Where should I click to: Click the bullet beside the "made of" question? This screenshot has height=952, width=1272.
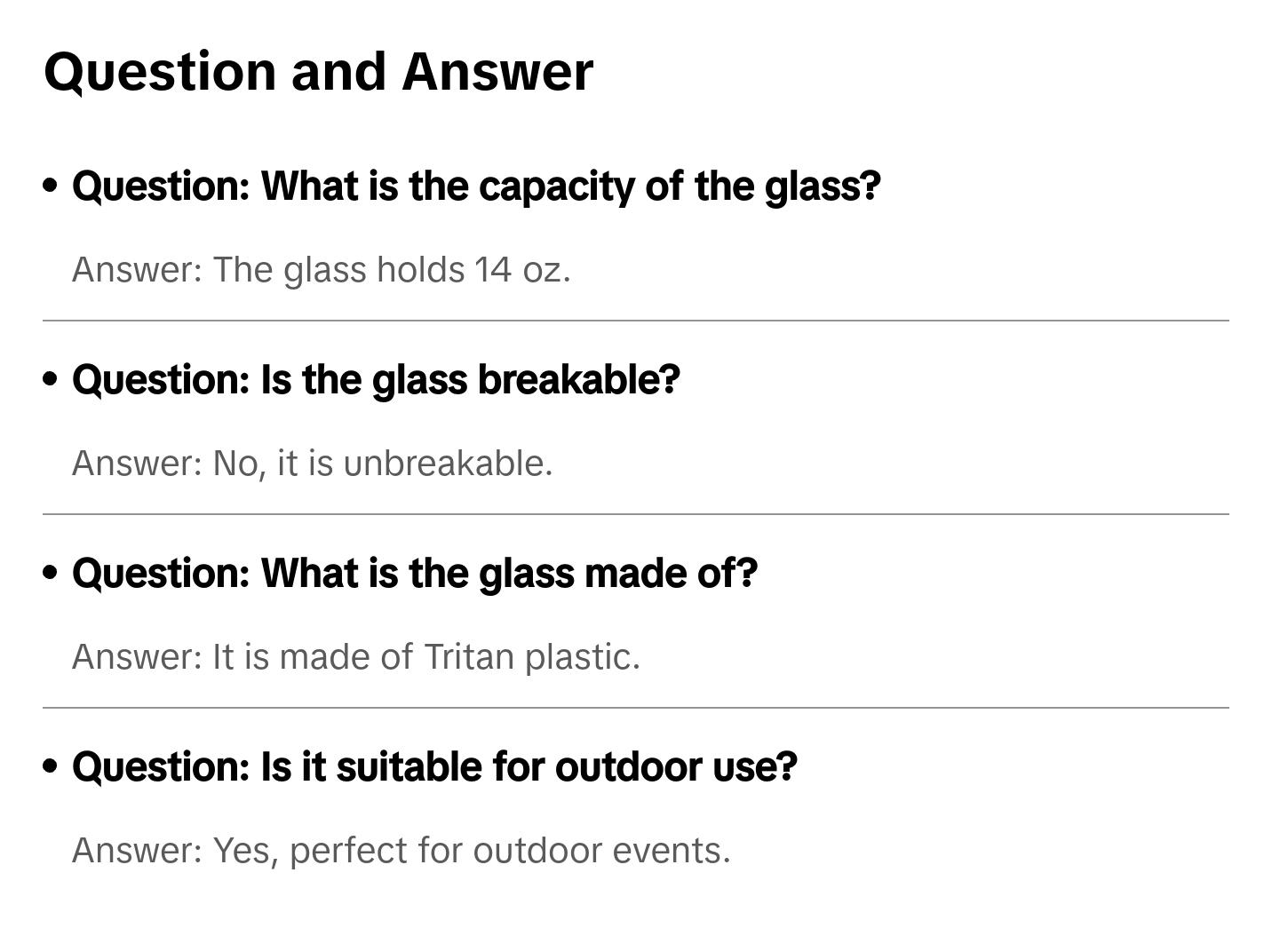coord(51,573)
